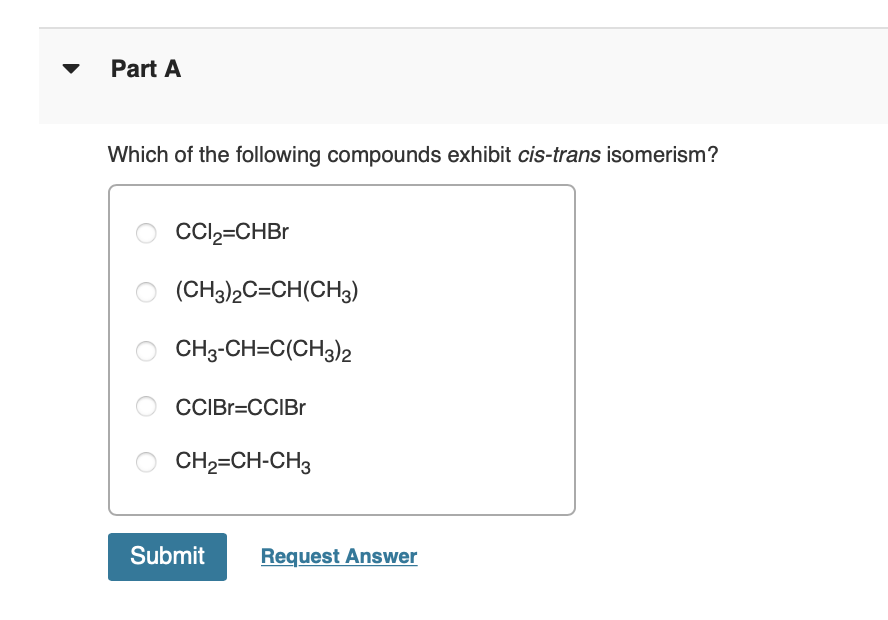The height and width of the screenshot is (620, 888).
Task: Choose the (CH3)2C=CH(CH3) answer option
Action: tap(146, 292)
